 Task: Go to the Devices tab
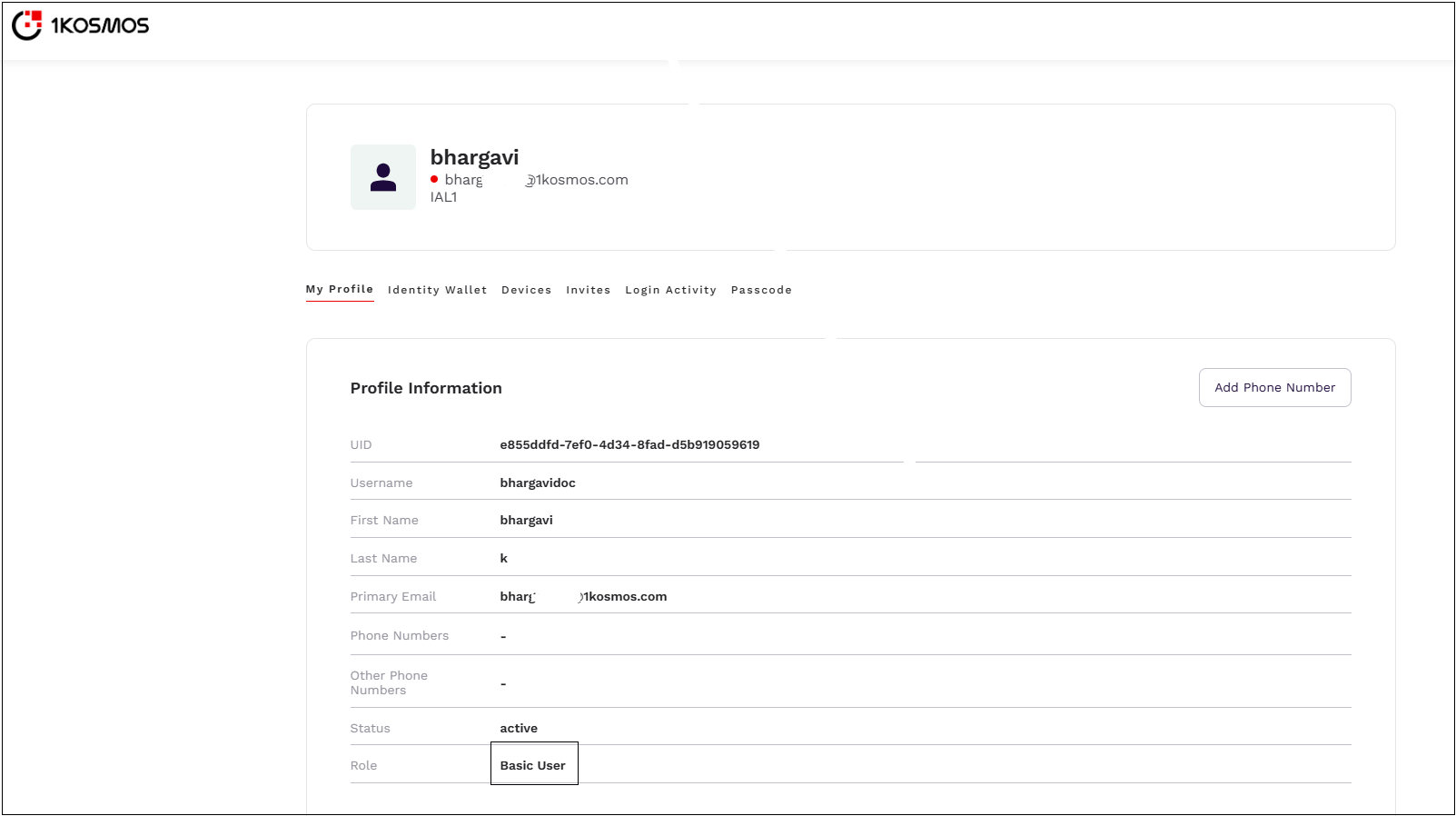click(x=526, y=291)
